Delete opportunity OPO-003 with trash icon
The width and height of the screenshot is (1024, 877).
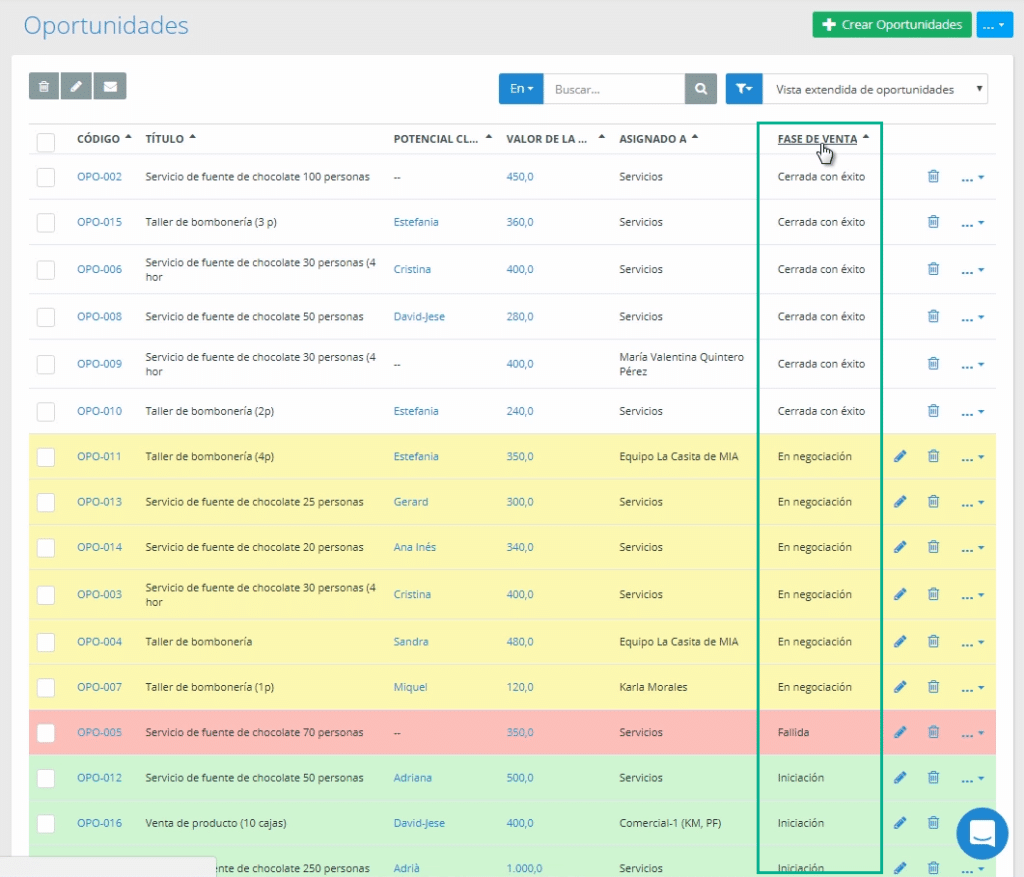pyautogui.click(x=933, y=594)
